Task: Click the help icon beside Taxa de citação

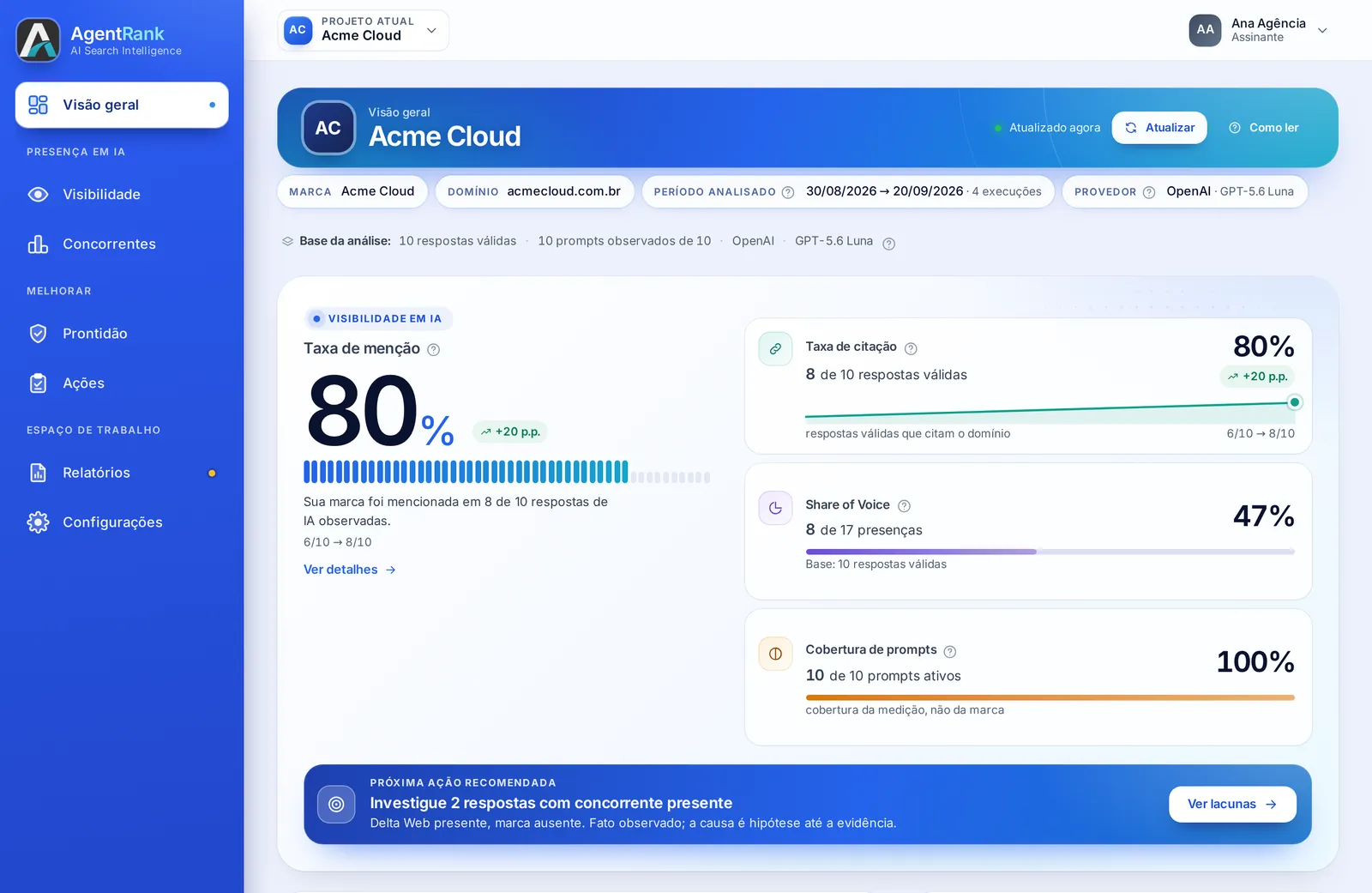Action: pos(911,348)
